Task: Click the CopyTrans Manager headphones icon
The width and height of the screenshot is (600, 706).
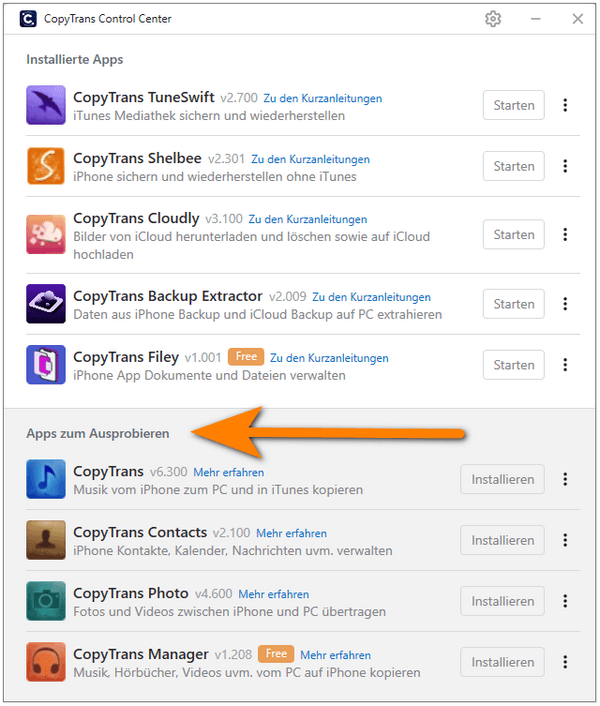Action: point(45,662)
